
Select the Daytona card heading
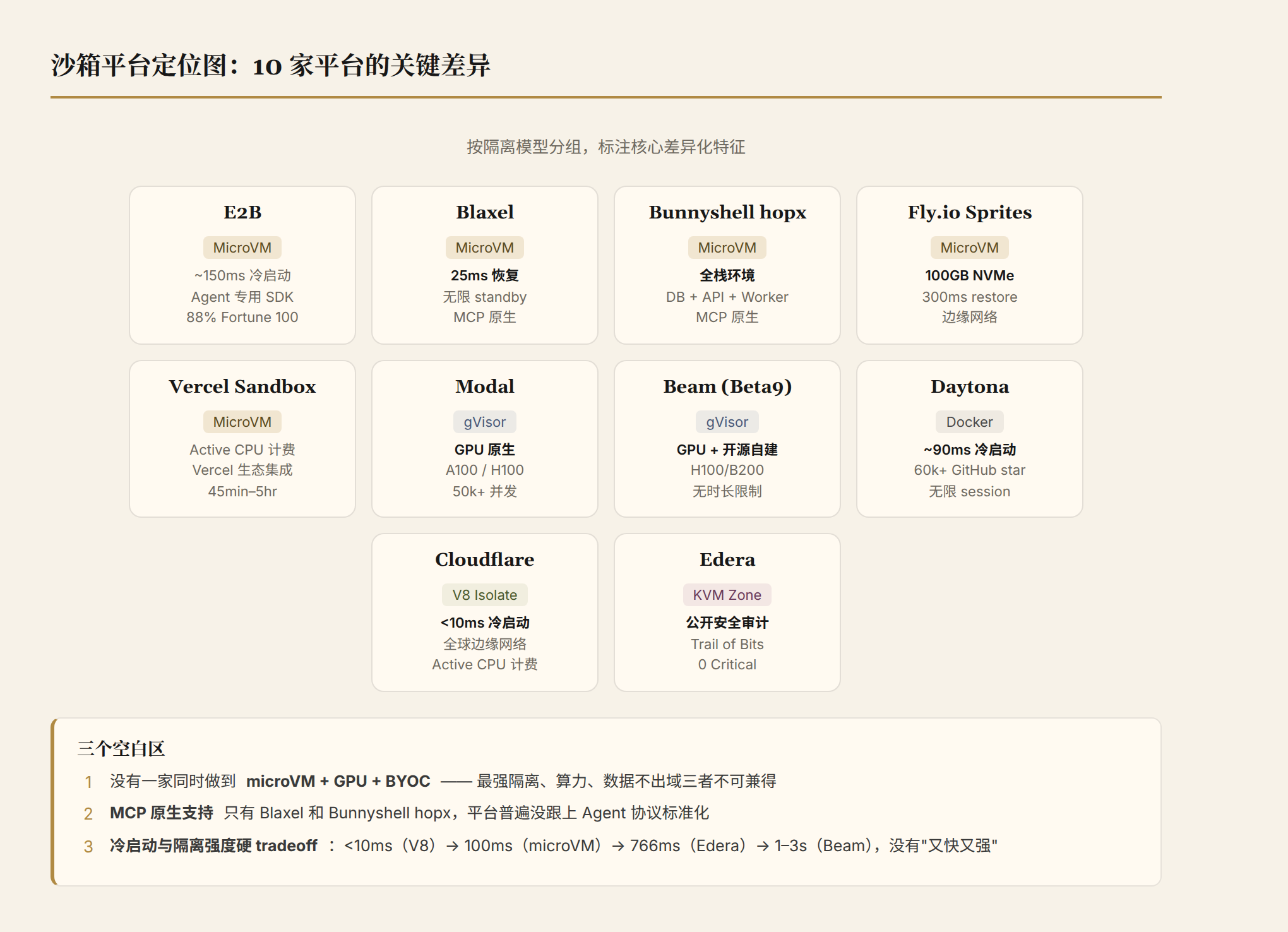[x=970, y=386]
